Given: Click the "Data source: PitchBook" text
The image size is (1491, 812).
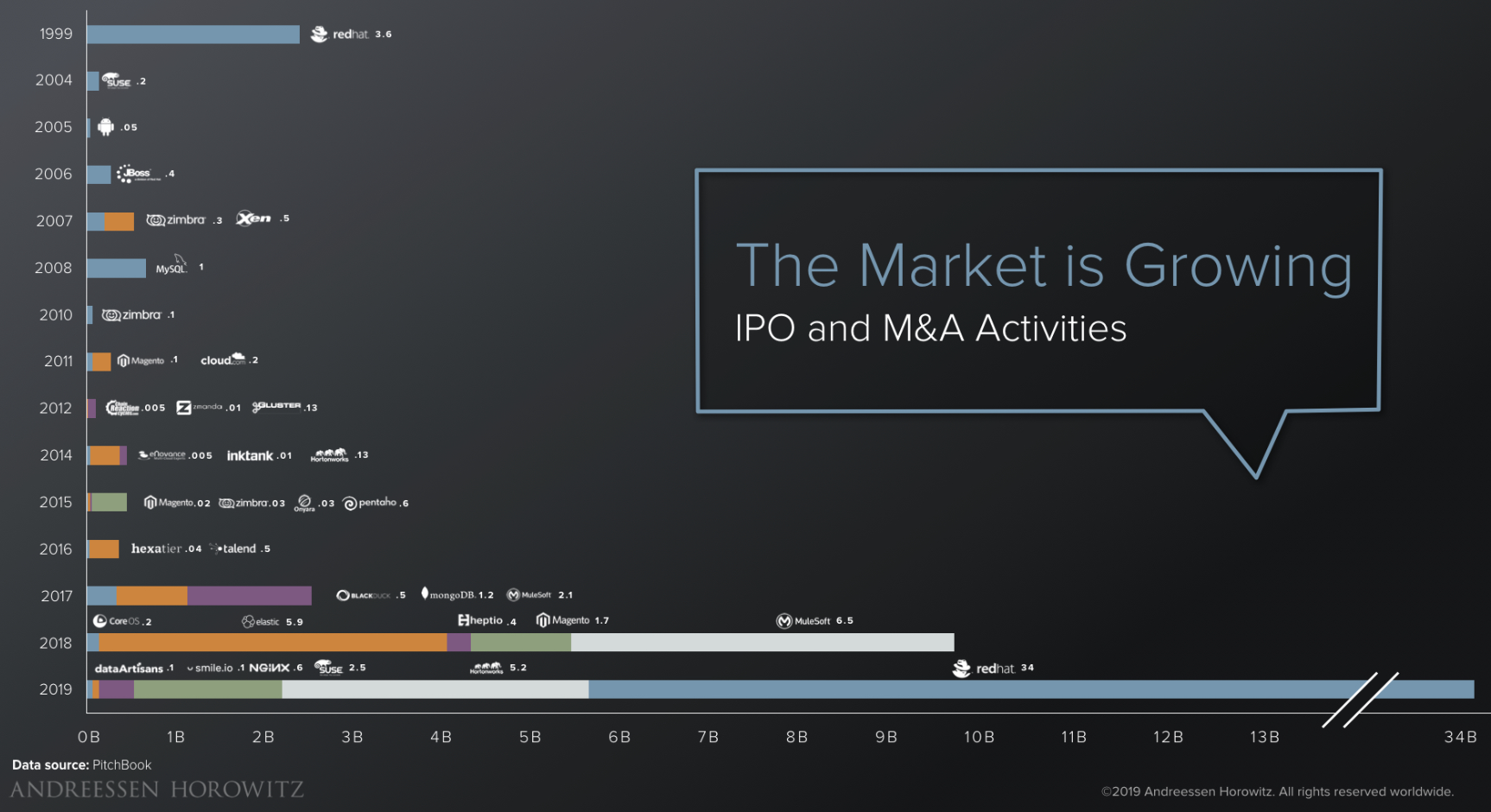Looking at the screenshot, I should (81, 765).
